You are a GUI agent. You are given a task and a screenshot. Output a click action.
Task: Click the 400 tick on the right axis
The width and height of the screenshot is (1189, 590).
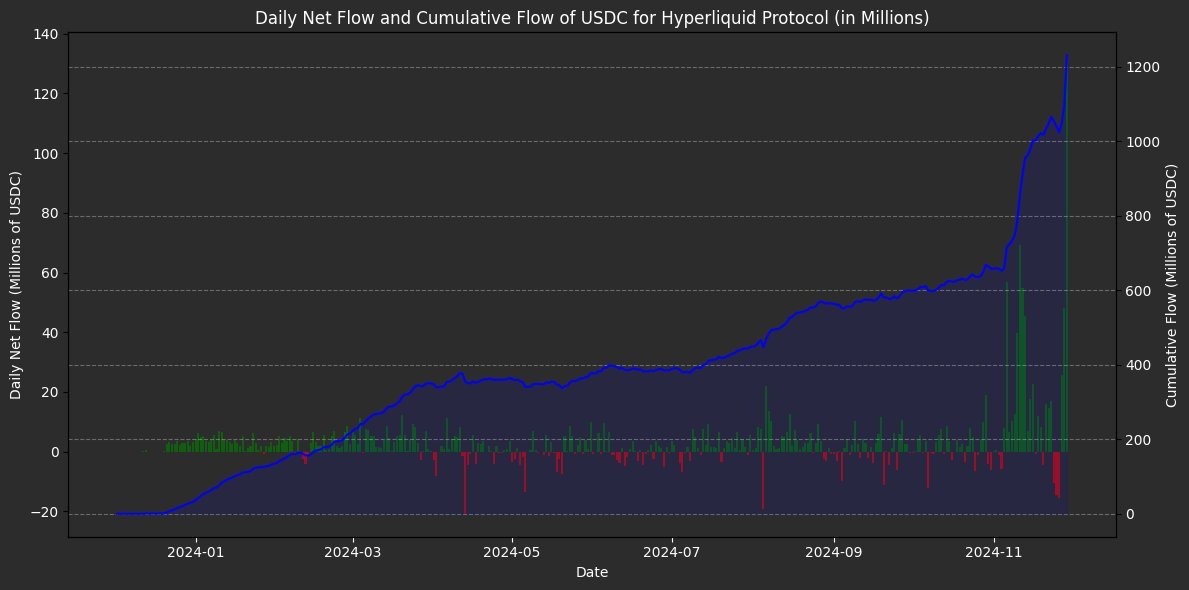(1137, 365)
